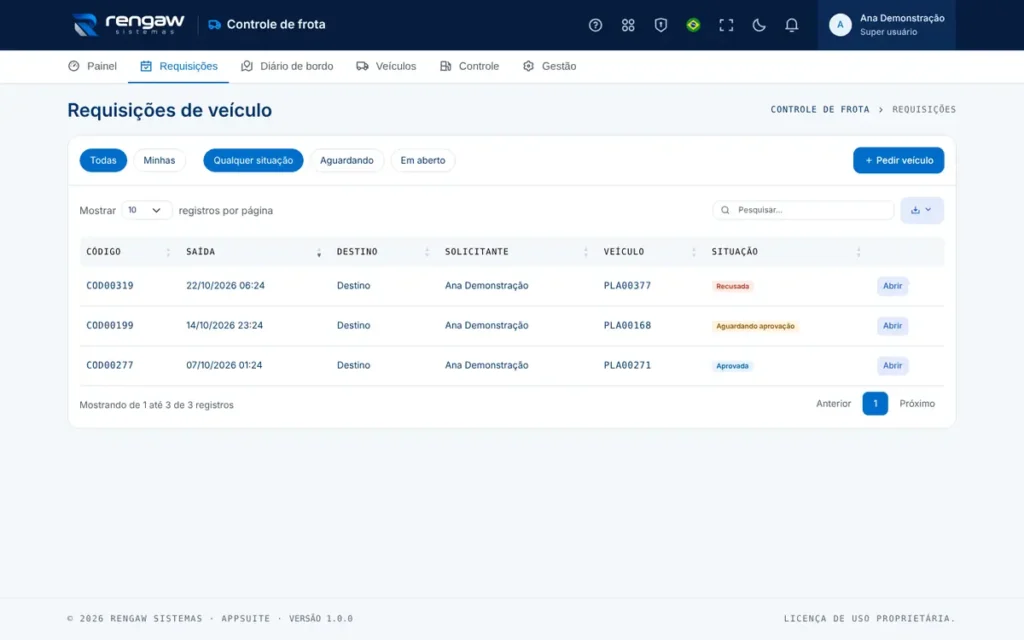Open the export download dropdown
1024x640 pixels.
pos(921,210)
